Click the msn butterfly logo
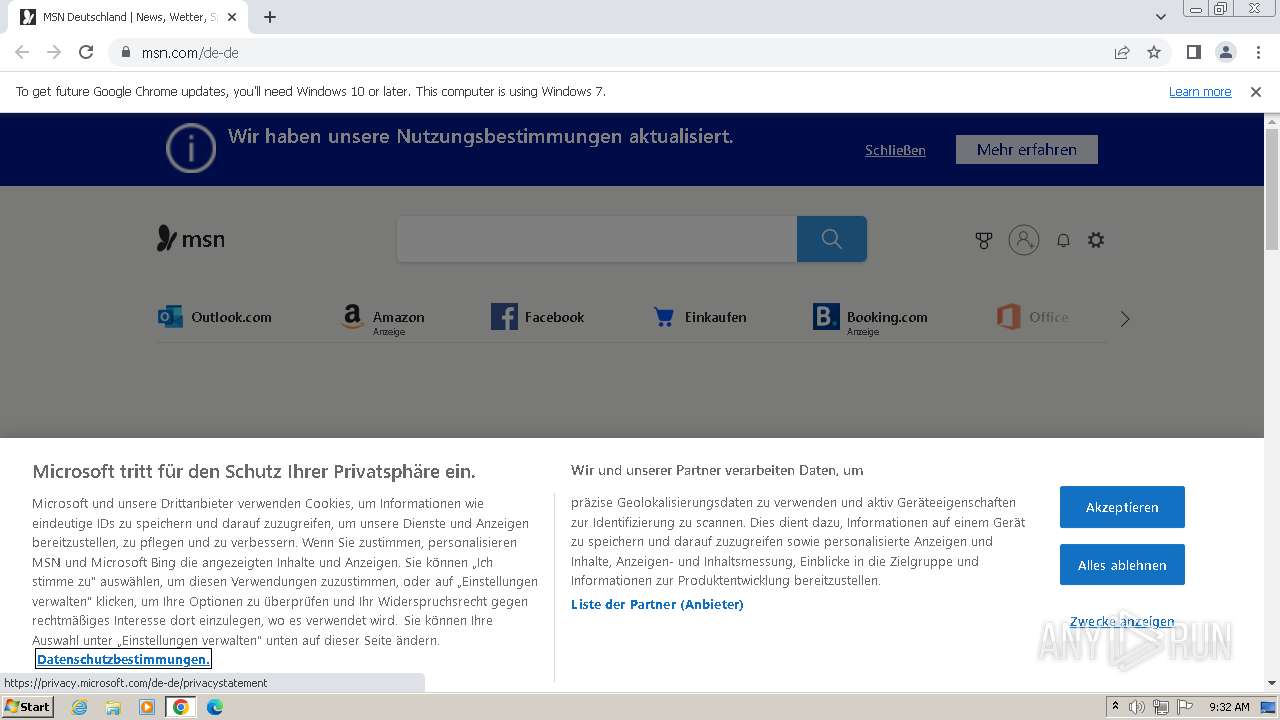Screen dimensions: 1280x720 [191, 239]
